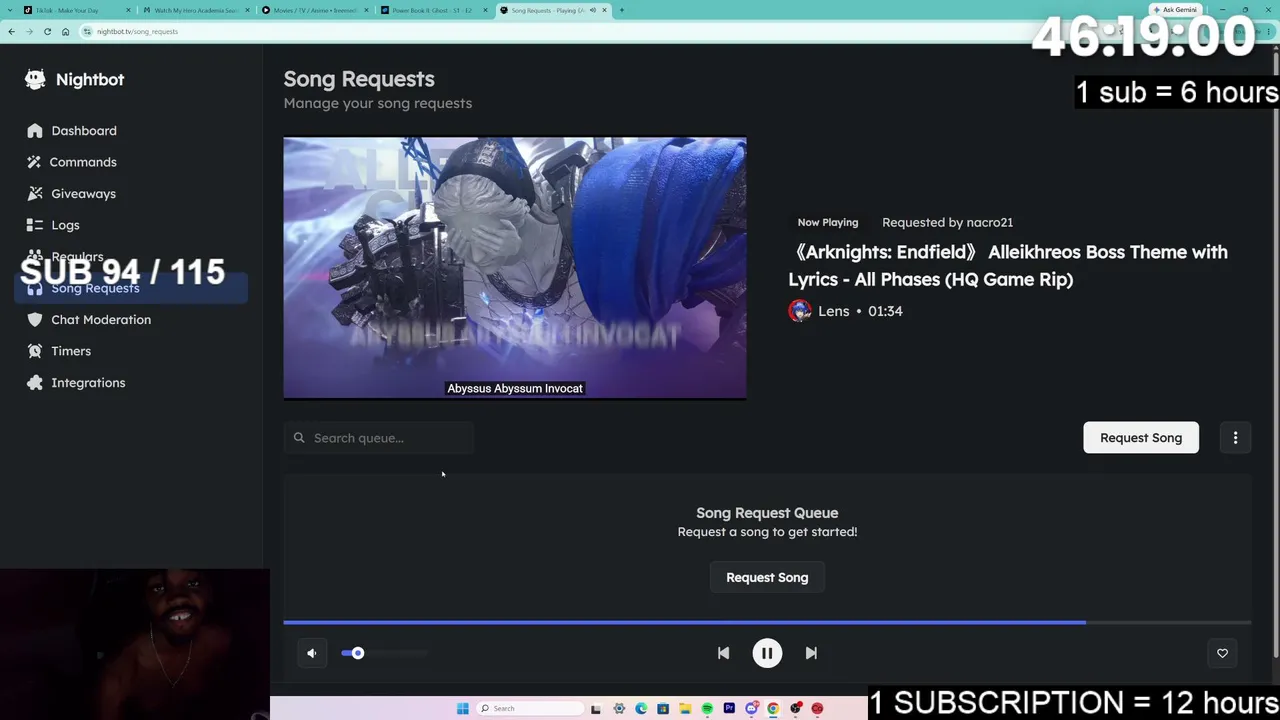The image size is (1280, 720).
Task: Open Adobe Premiere Pro from the taskbar
Action: pyautogui.click(x=729, y=709)
